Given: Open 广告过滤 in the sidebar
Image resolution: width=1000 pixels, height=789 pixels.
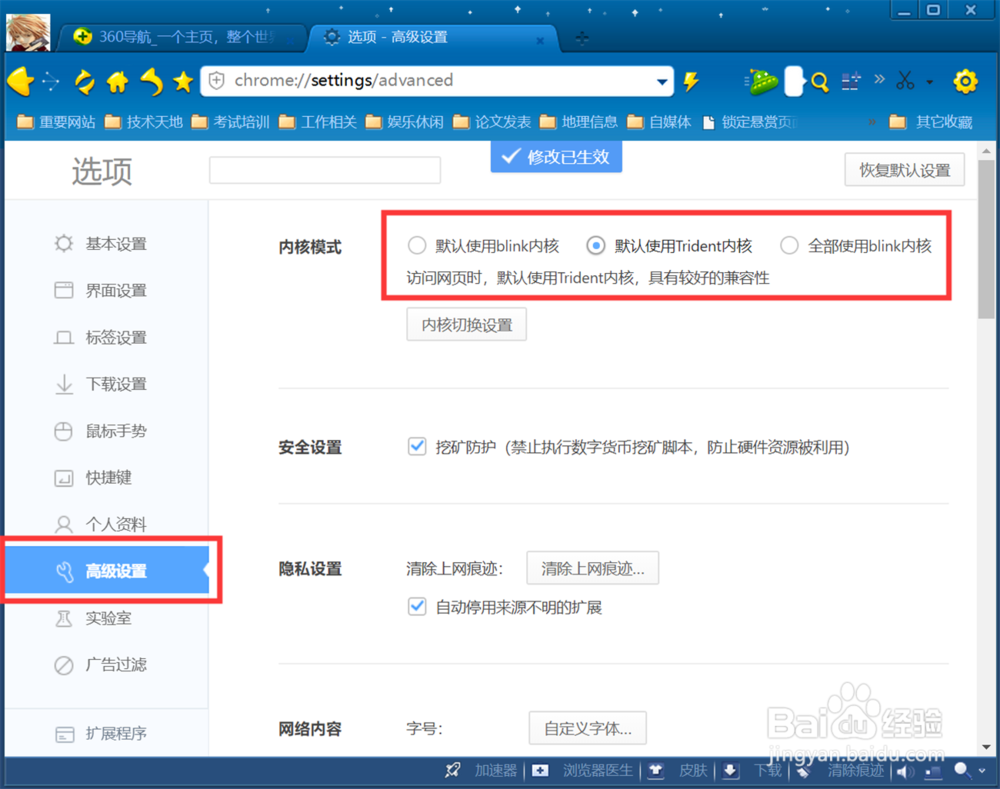Looking at the screenshot, I should tap(106, 665).
